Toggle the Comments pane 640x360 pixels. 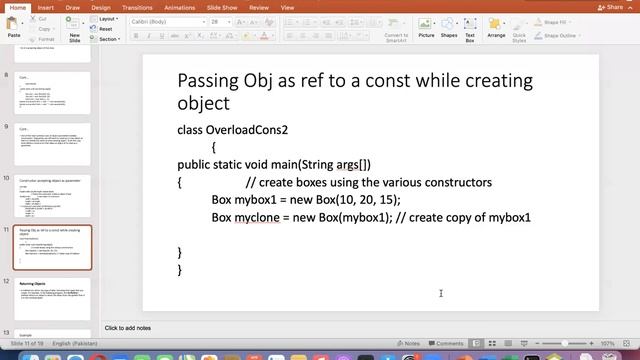coord(446,344)
